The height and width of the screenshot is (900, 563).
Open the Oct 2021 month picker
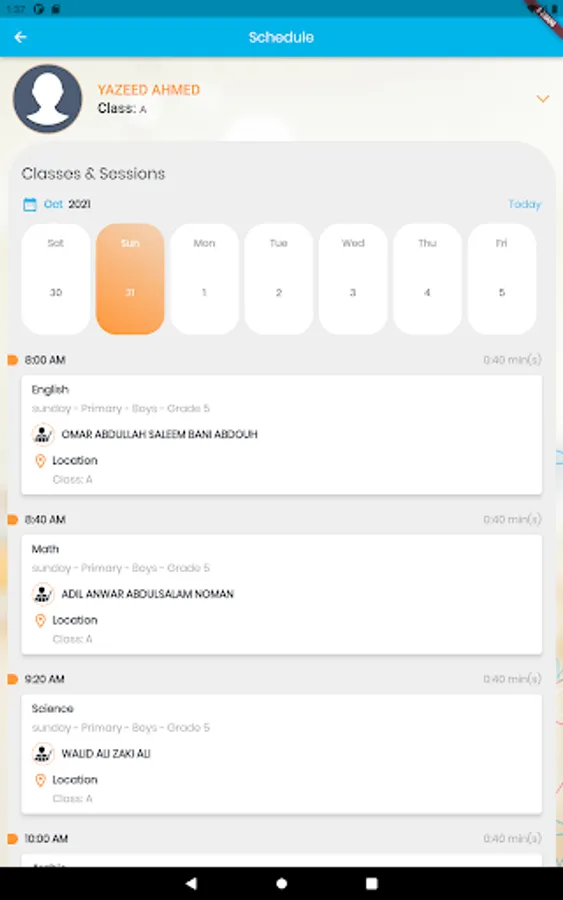[x=67, y=204]
